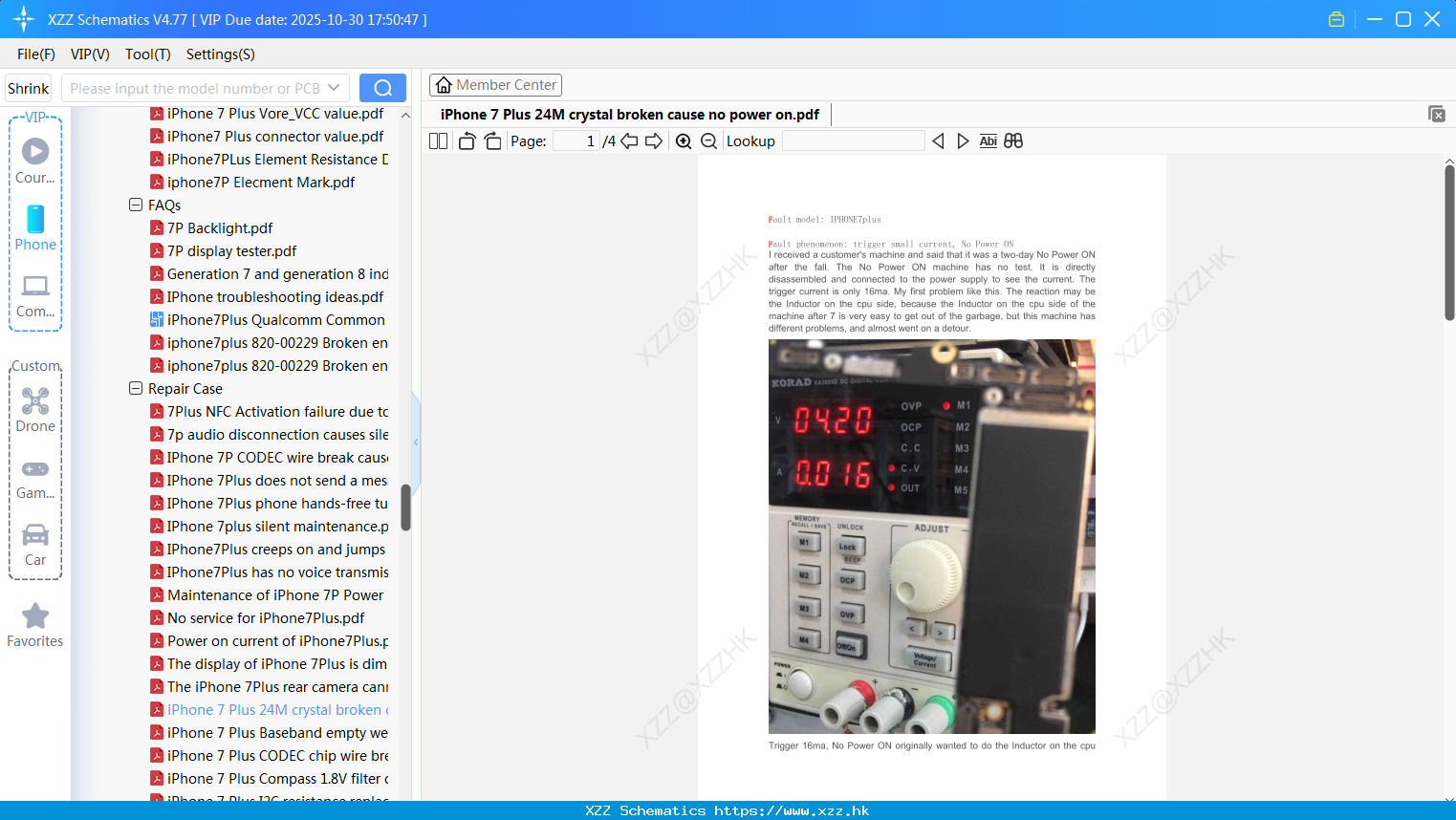Rotate the PDF page clockwise
This screenshot has height=820, width=1456.
[492, 141]
